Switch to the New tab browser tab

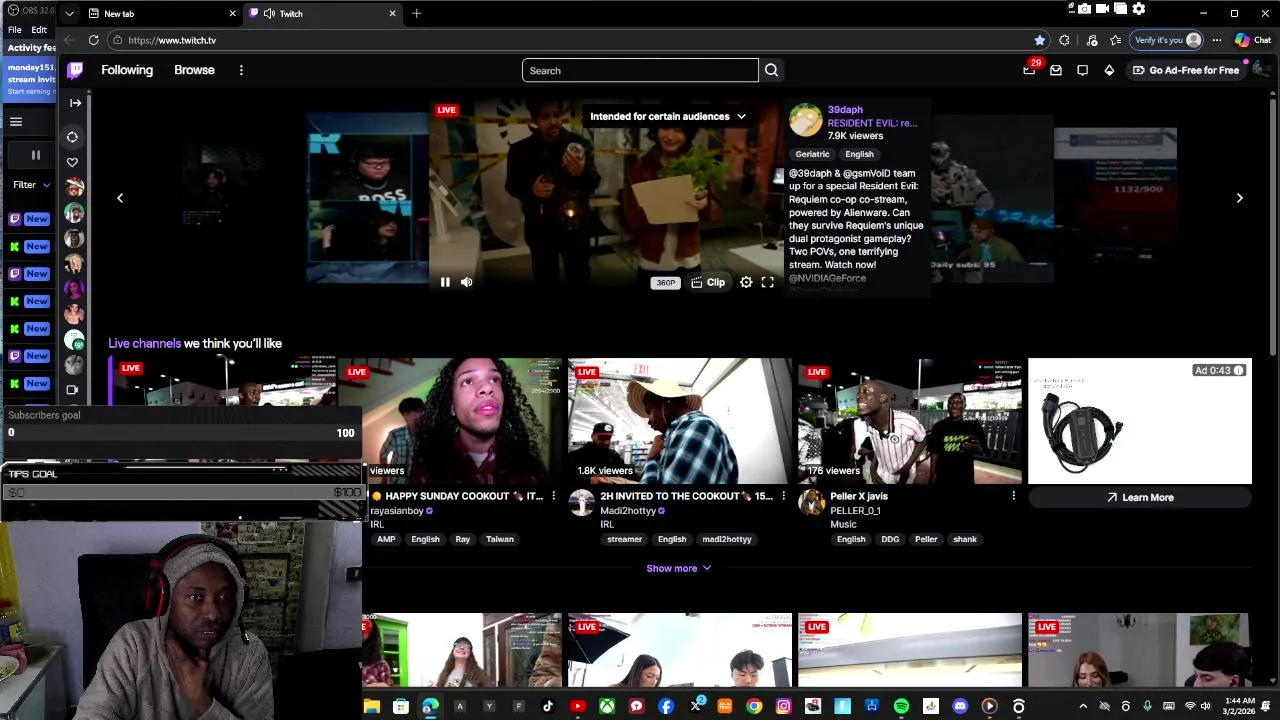(162, 13)
